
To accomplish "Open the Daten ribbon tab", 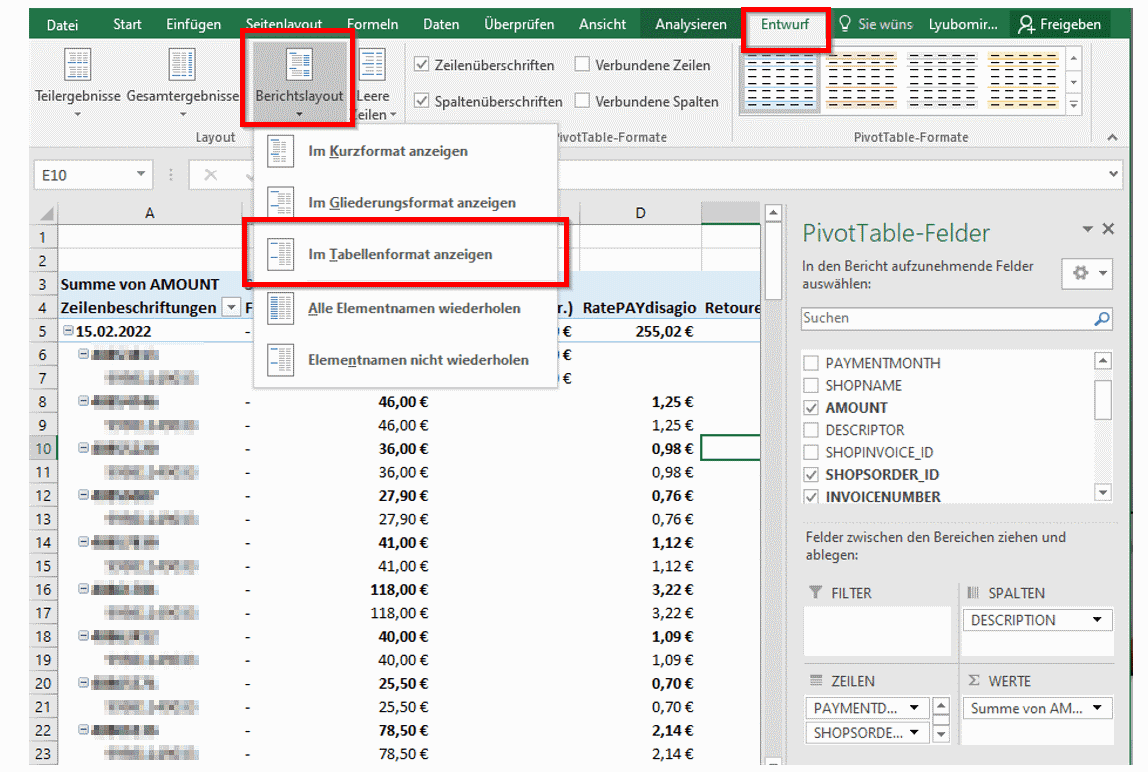I will click(x=441, y=25).
